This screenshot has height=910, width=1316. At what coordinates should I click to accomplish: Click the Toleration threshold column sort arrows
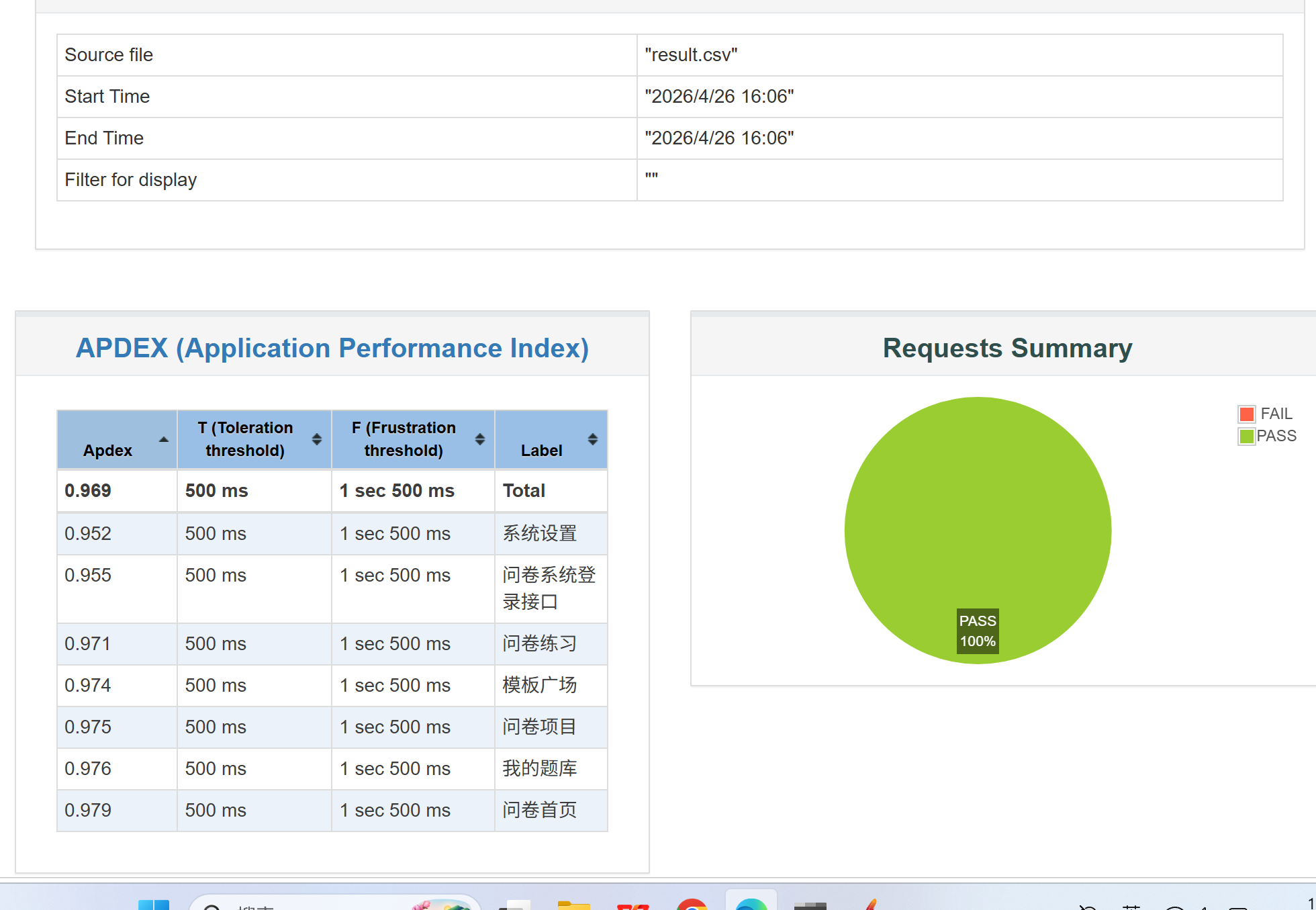[317, 439]
